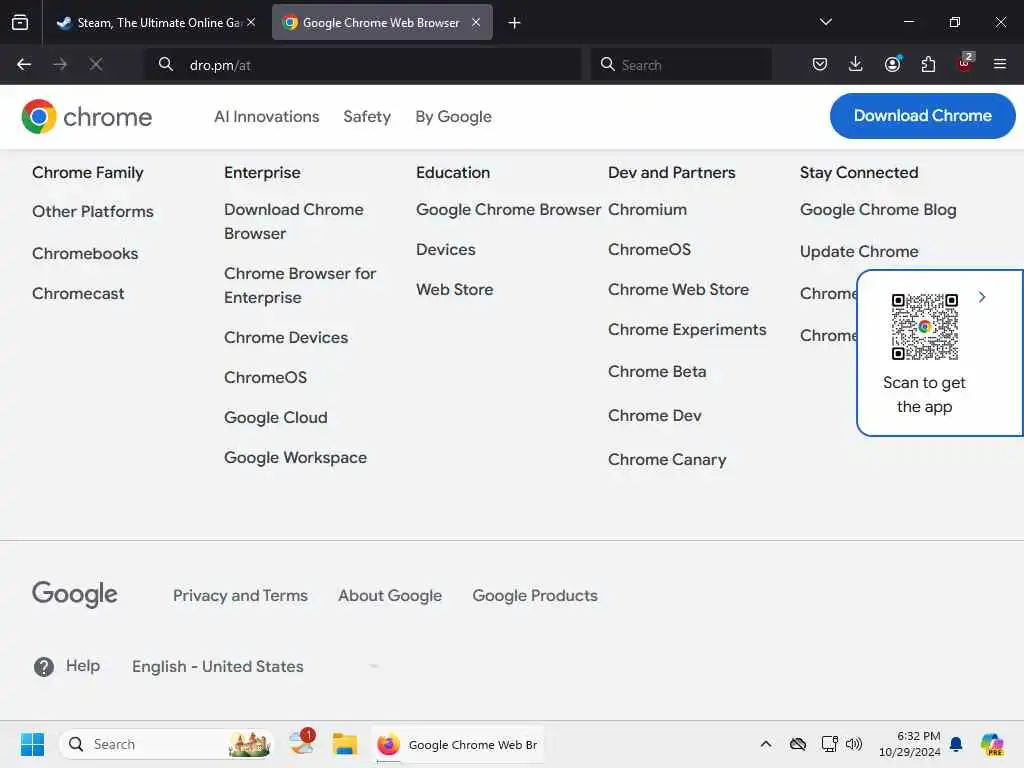Open the Google Cloud link

[x=276, y=417]
